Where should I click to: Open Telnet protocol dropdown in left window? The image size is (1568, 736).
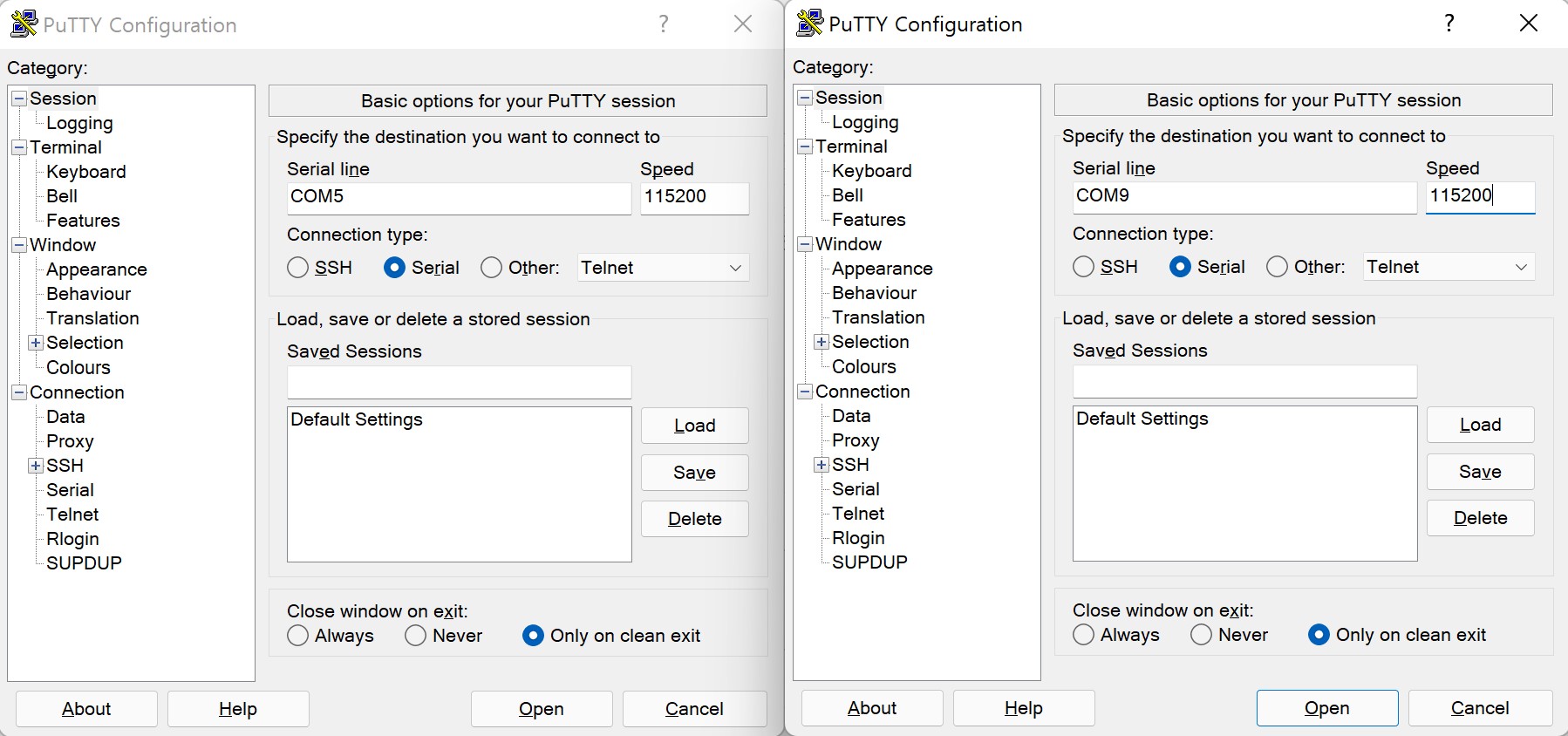tap(663, 268)
